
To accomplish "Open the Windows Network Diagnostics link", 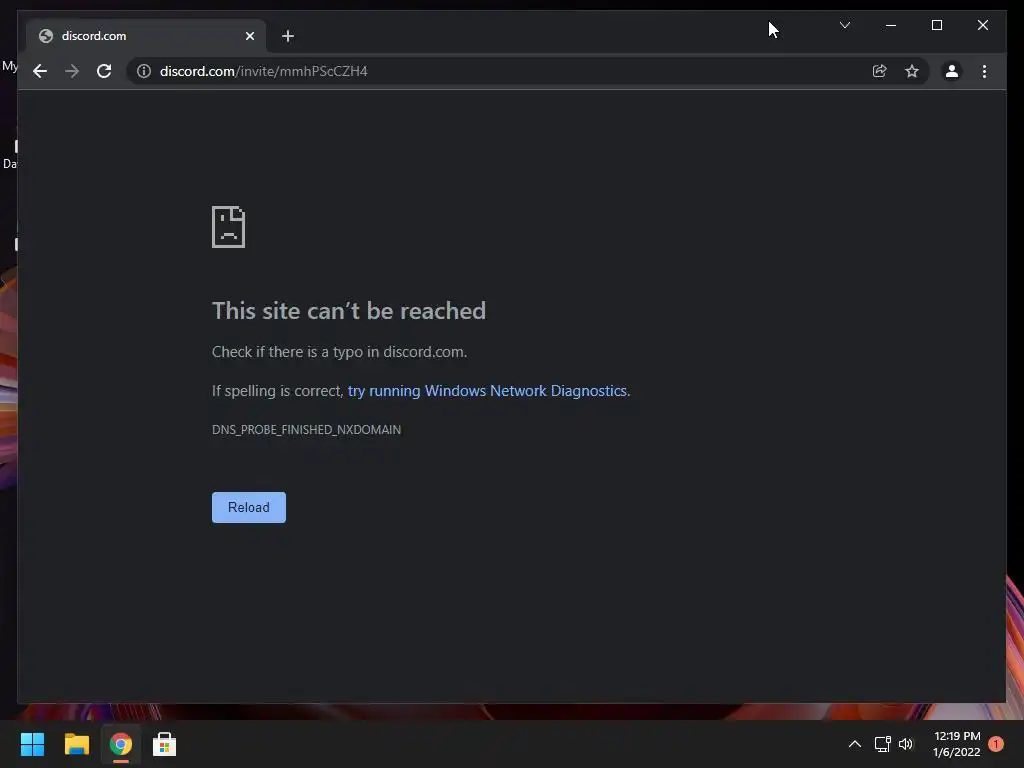I will point(487,391).
